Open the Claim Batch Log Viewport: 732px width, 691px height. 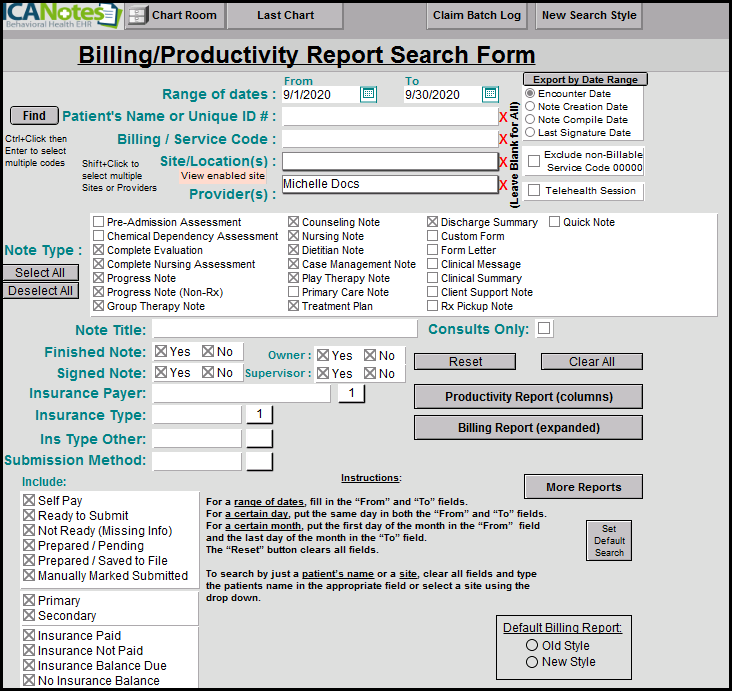click(x=476, y=16)
